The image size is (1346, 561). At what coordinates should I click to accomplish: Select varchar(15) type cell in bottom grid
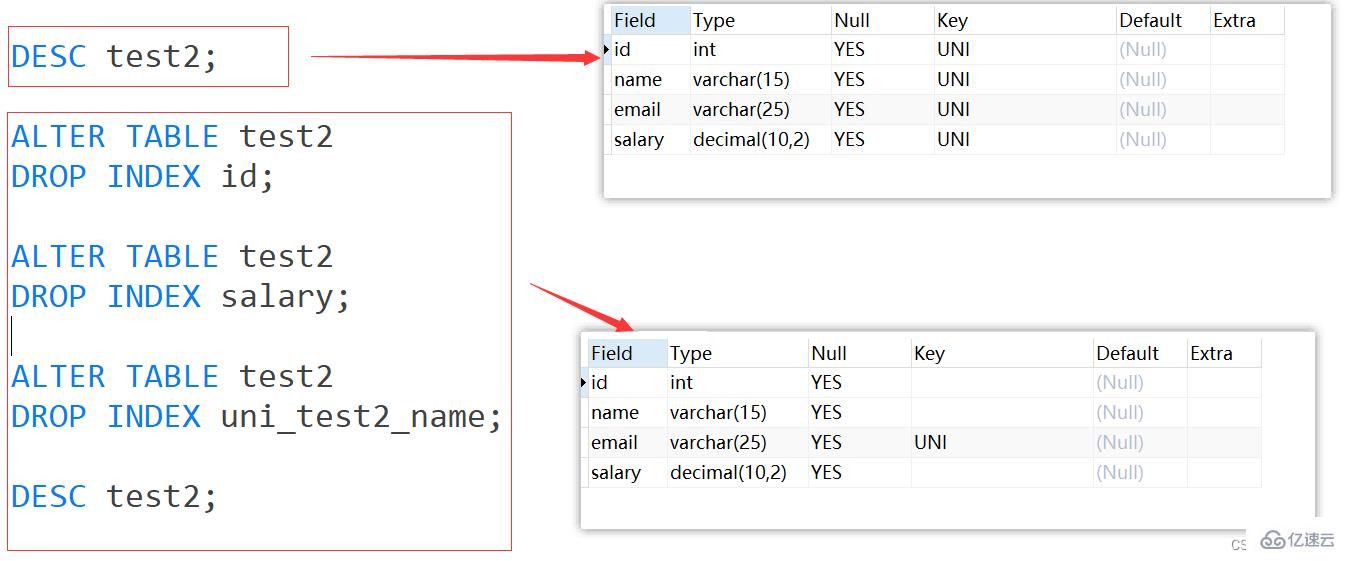coord(737,413)
